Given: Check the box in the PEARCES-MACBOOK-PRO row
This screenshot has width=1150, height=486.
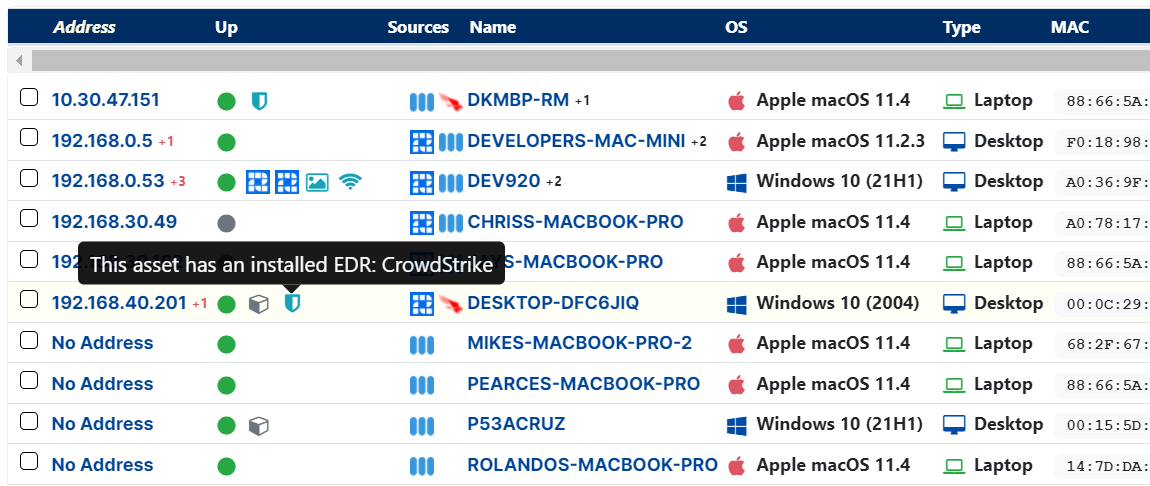Looking at the screenshot, I should [x=29, y=380].
